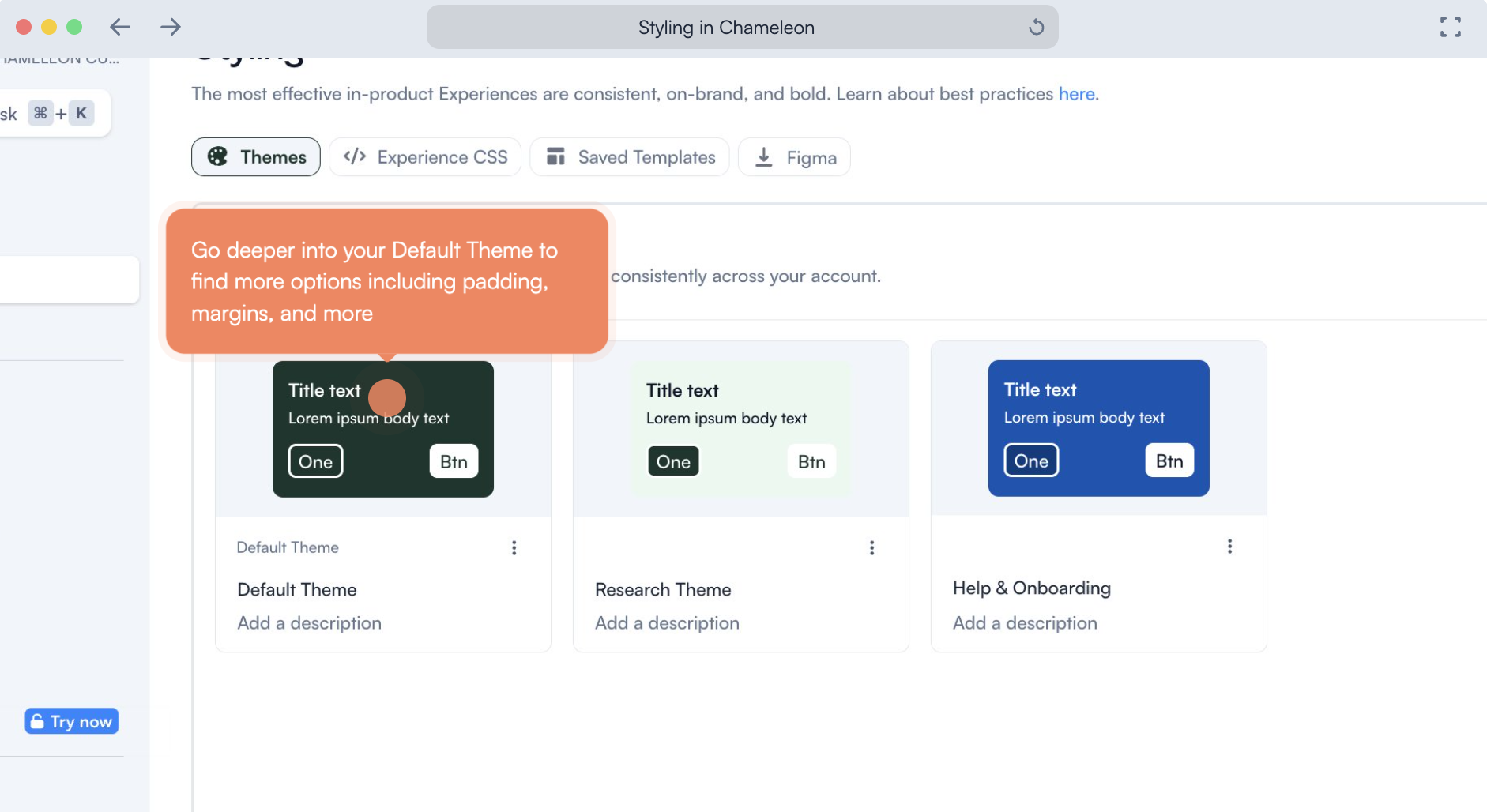
Task: Add a description to Research Theme
Action: pos(668,623)
